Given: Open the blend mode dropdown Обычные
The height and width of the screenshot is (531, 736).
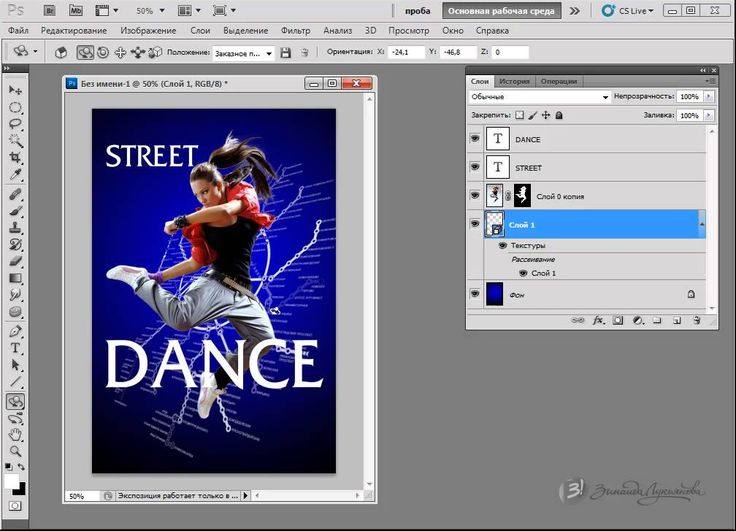Looking at the screenshot, I should click(x=539, y=97).
